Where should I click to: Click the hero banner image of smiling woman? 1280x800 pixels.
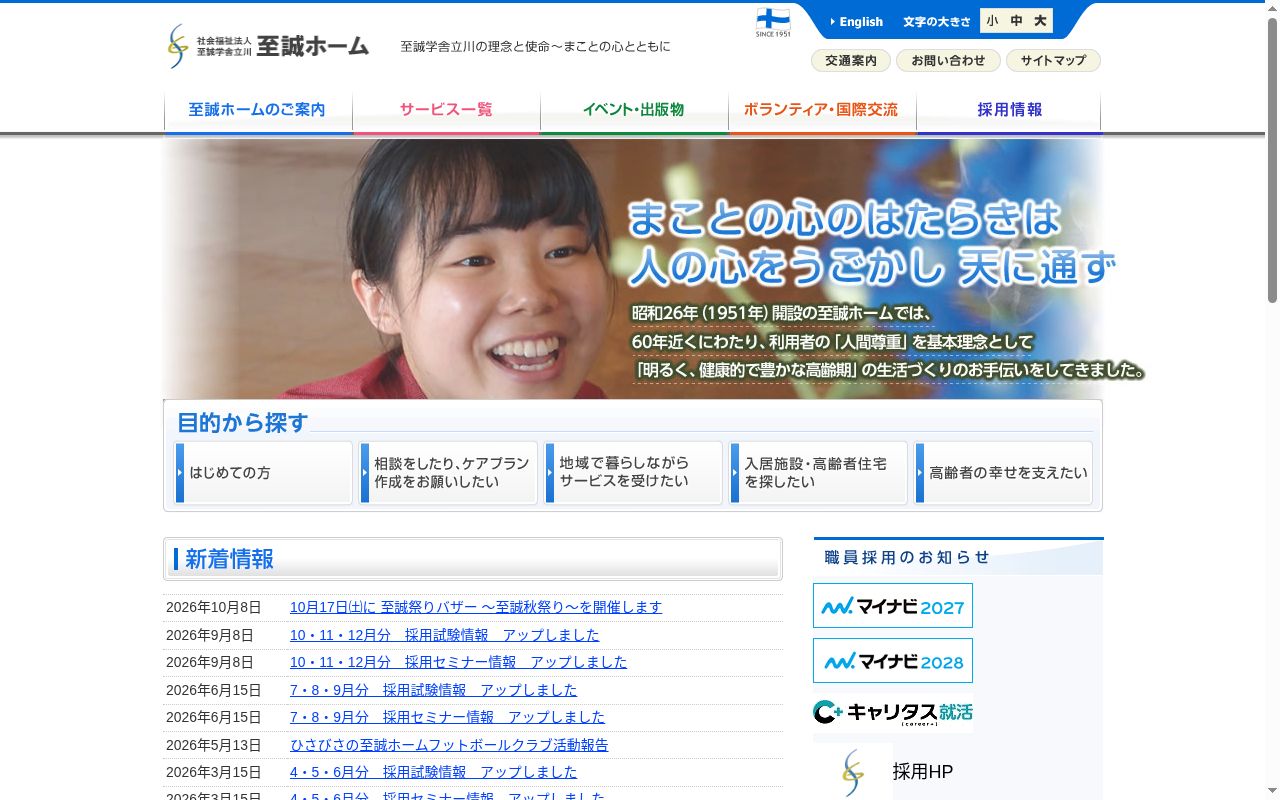click(x=632, y=268)
